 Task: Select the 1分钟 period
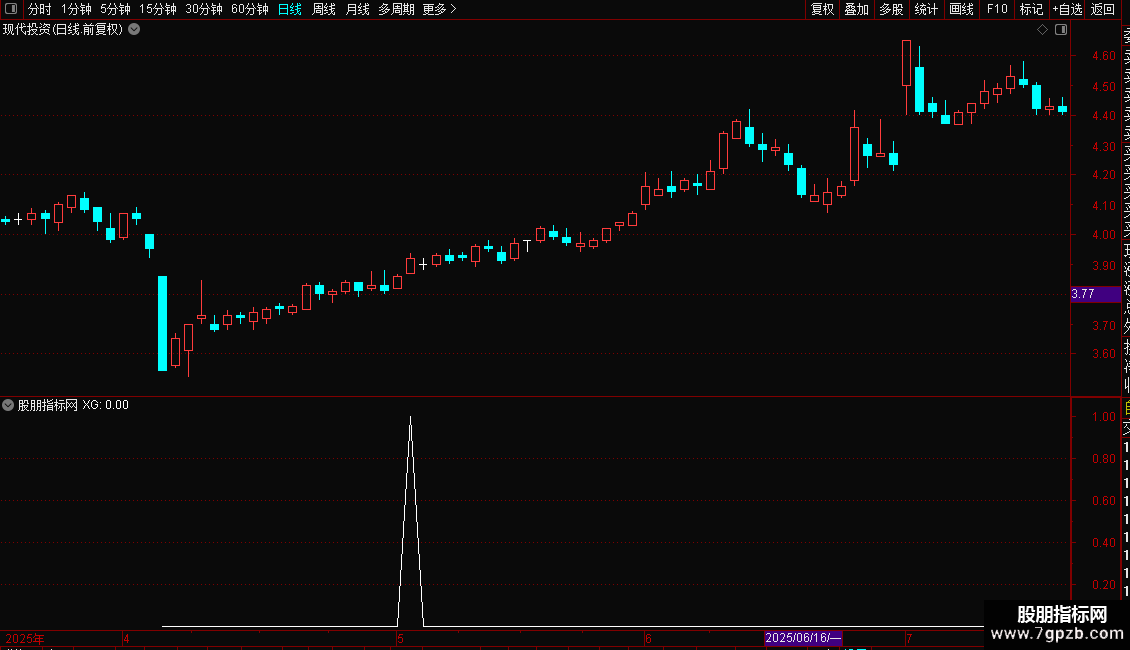(x=76, y=9)
